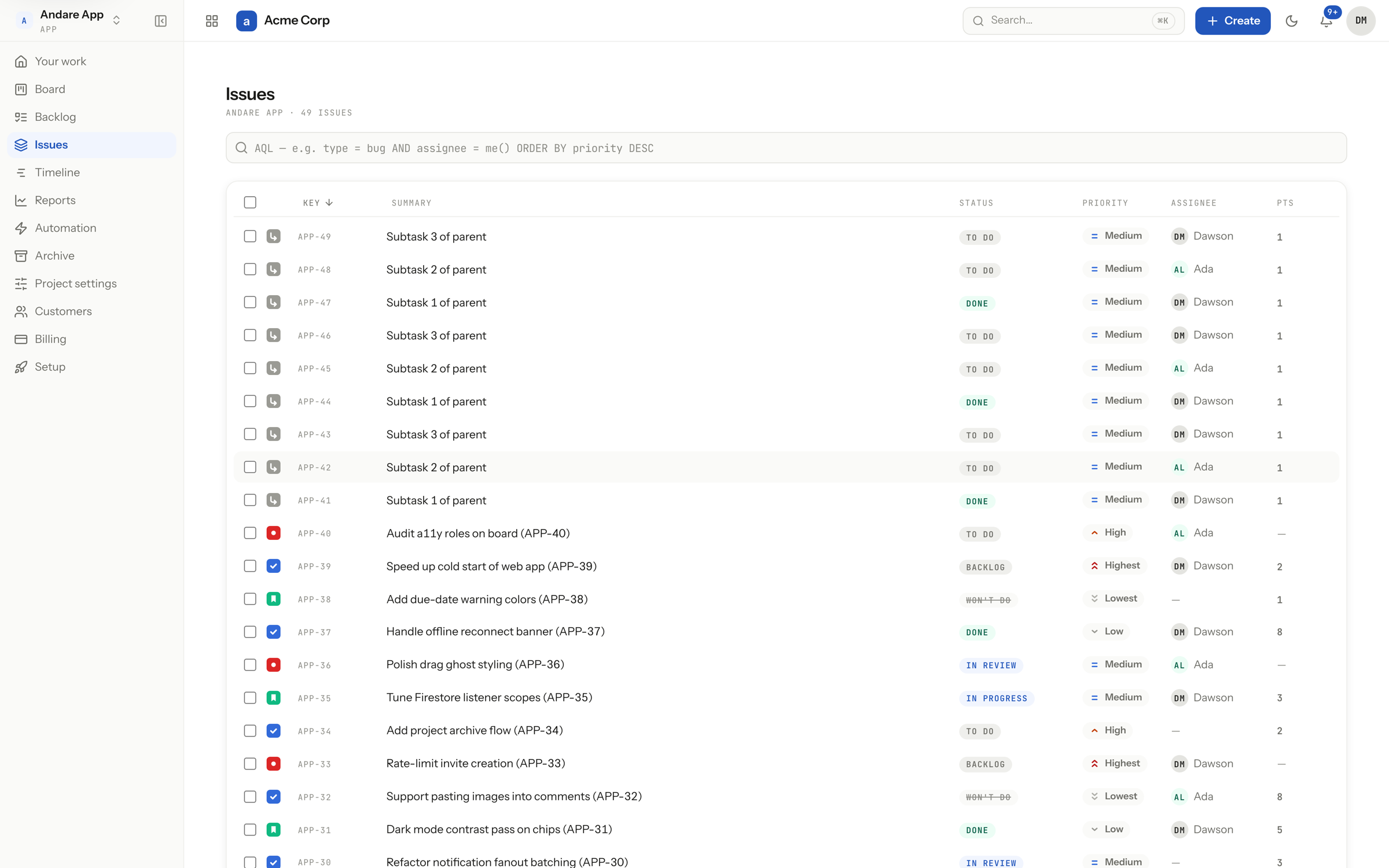Check the APP-31 row checkbox
Image resolution: width=1389 pixels, height=868 pixels.
point(250,830)
